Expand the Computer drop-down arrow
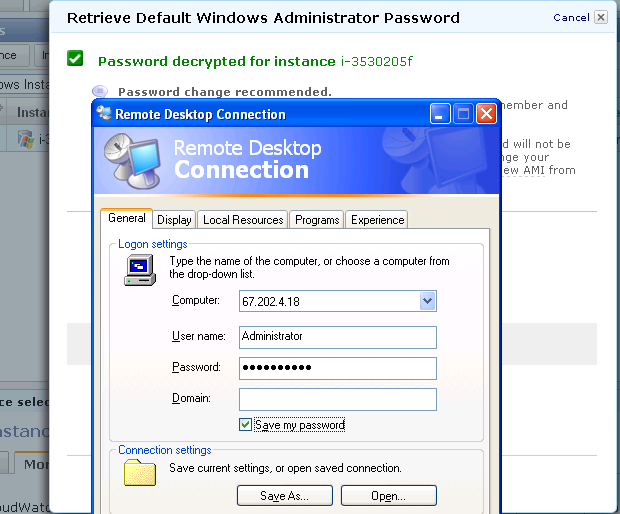Screen dimensions: 620x514 pyautogui.click(x=428, y=300)
